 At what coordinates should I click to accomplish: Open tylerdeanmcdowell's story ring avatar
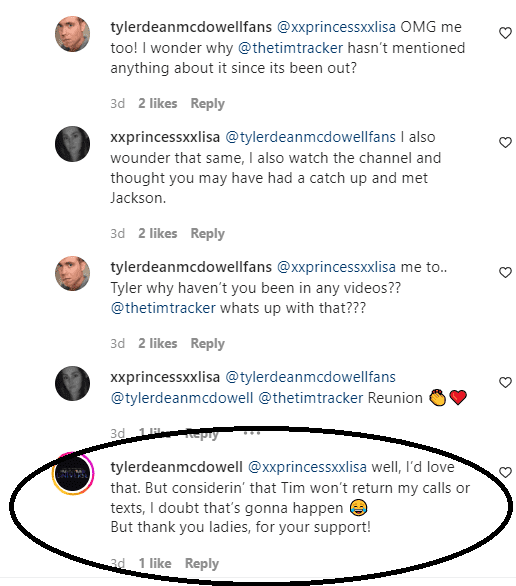(x=72, y=474)
